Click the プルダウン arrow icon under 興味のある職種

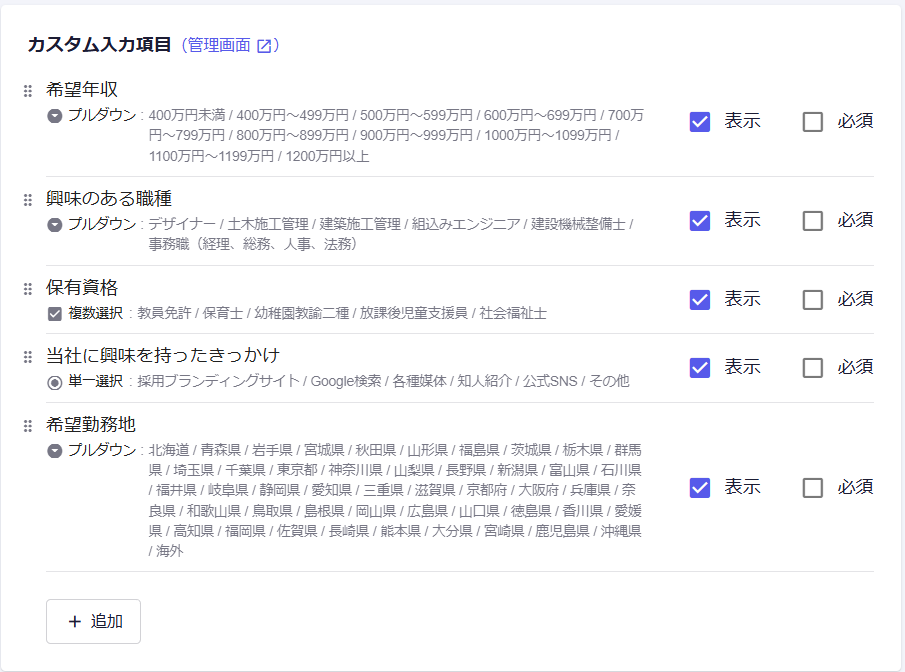(x=55, y=225)
